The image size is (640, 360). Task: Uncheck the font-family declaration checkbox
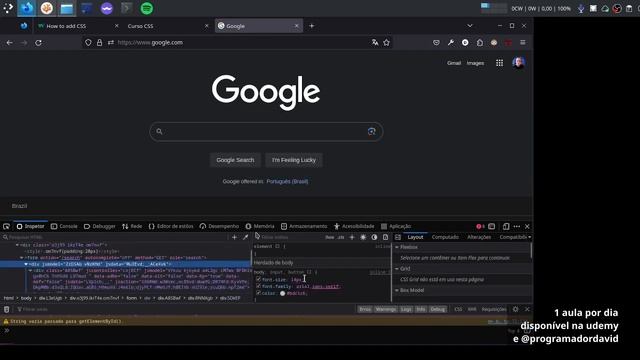tap(258, 286)
